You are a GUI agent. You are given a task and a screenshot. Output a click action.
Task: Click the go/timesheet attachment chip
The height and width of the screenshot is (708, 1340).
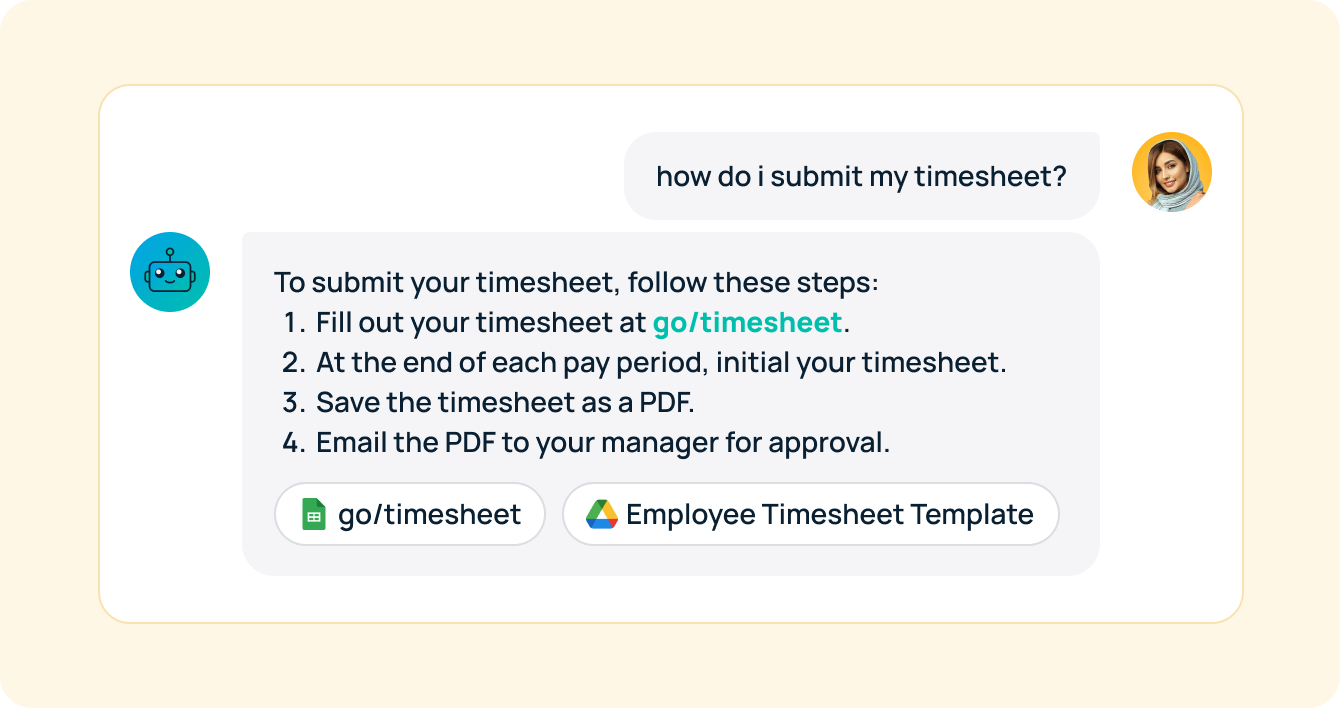click(410, 513)
